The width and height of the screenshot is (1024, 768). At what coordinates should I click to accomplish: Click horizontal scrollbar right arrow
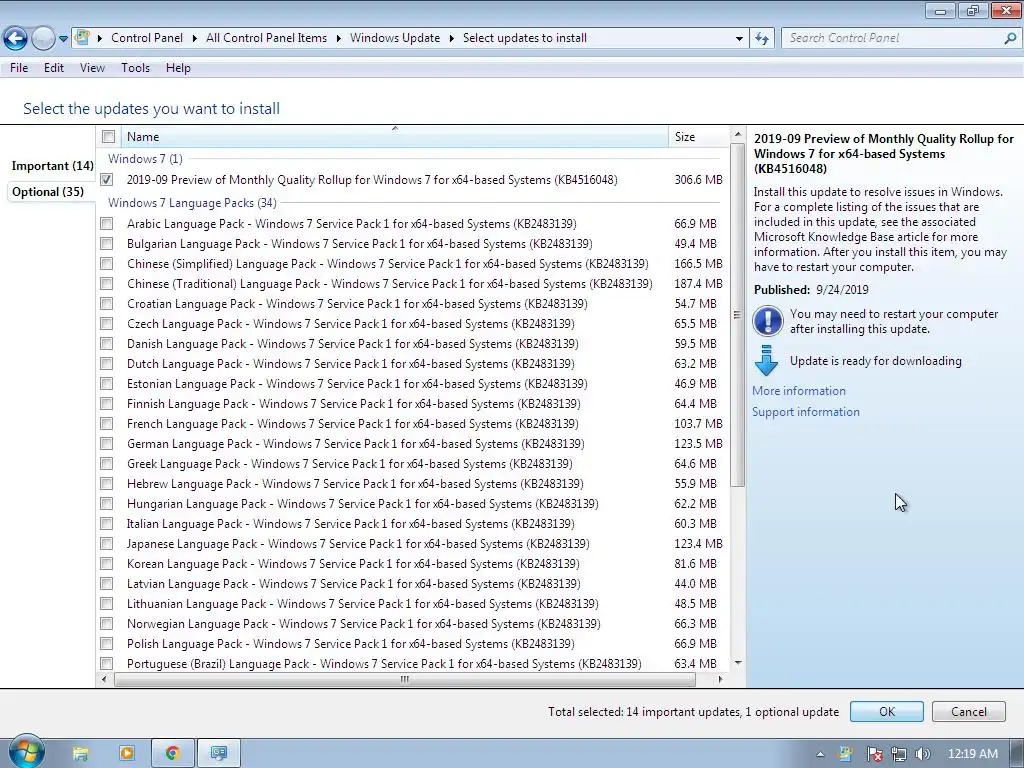click(x=720, y=679)
